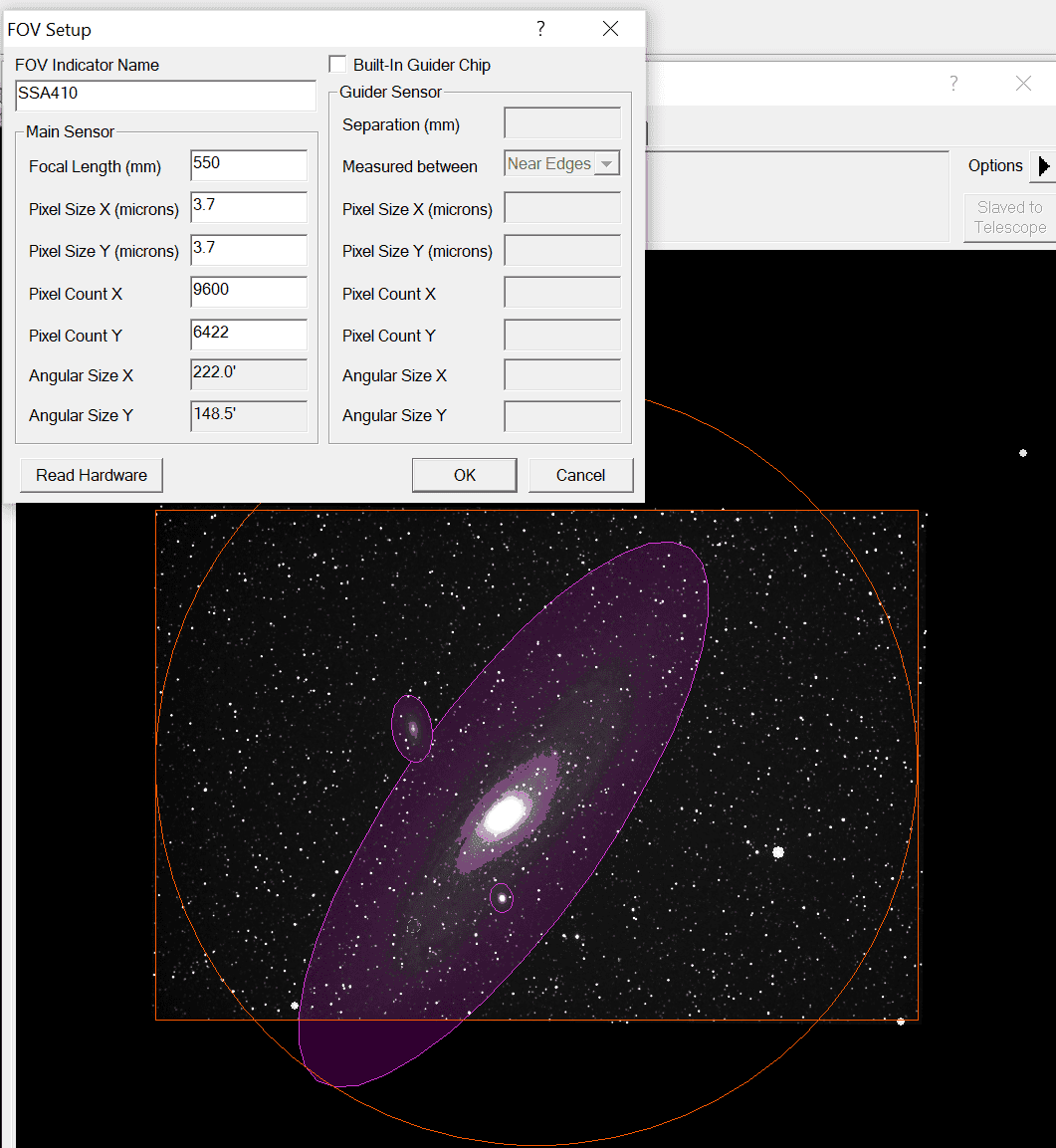The width and height of the screenshot is (1056, 1148).
Task: Click the FOV Indicator Name field
Action: point(165,96)
